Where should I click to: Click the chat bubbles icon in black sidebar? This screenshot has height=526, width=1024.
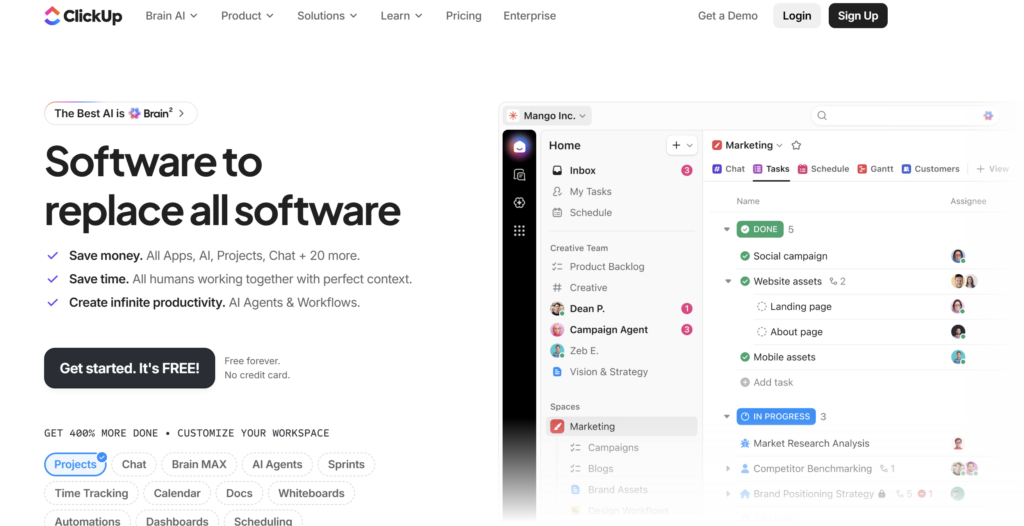(x=519, y=174)
